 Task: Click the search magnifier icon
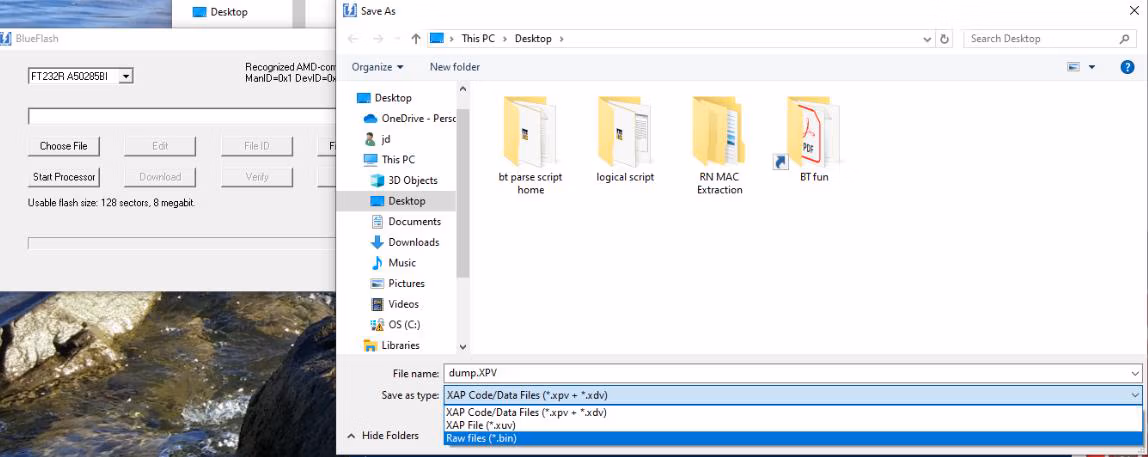pyautogui.click(x=1125, y=39)
